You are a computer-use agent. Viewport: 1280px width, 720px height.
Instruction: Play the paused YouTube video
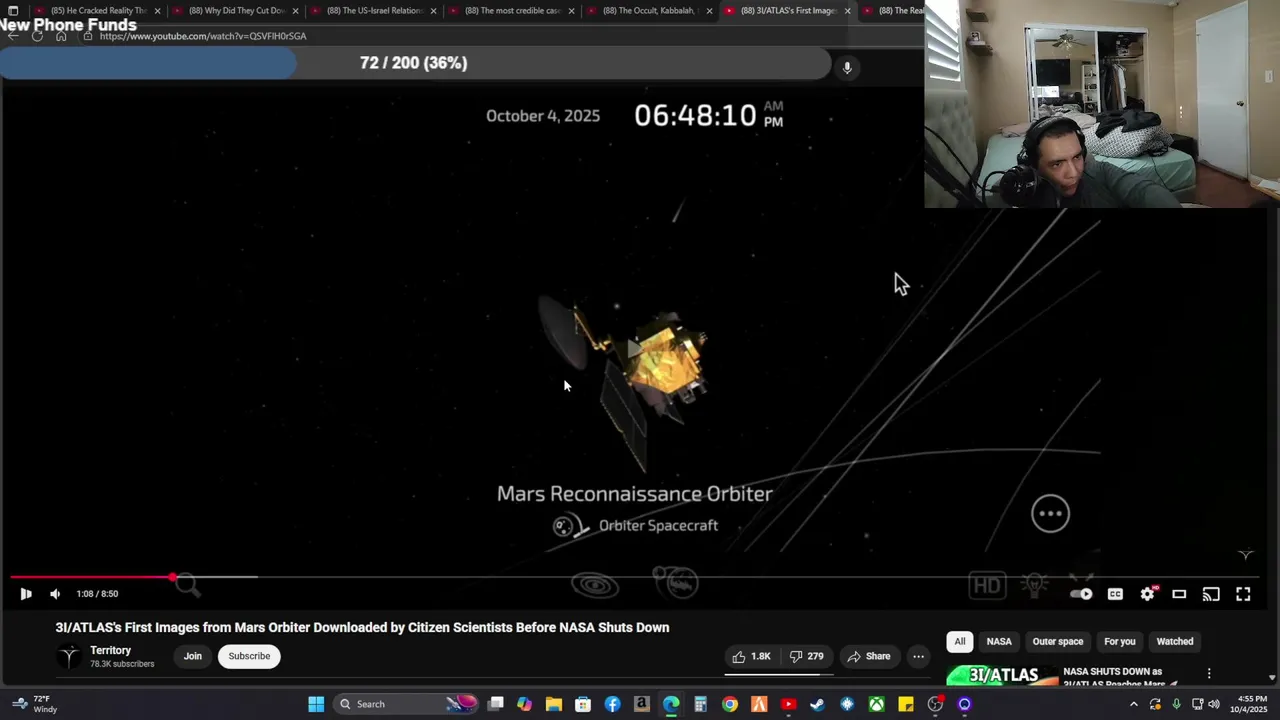tap(26, 594)
